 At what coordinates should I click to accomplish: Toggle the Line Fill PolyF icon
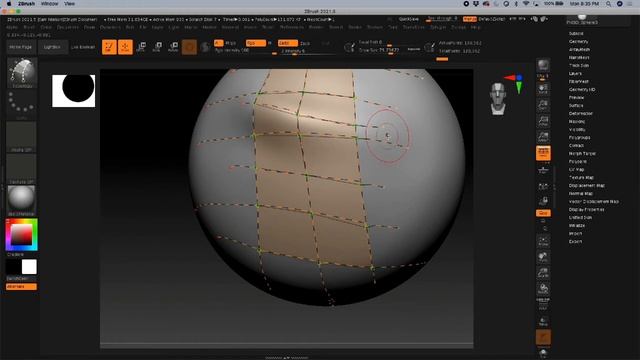point(543,305)
